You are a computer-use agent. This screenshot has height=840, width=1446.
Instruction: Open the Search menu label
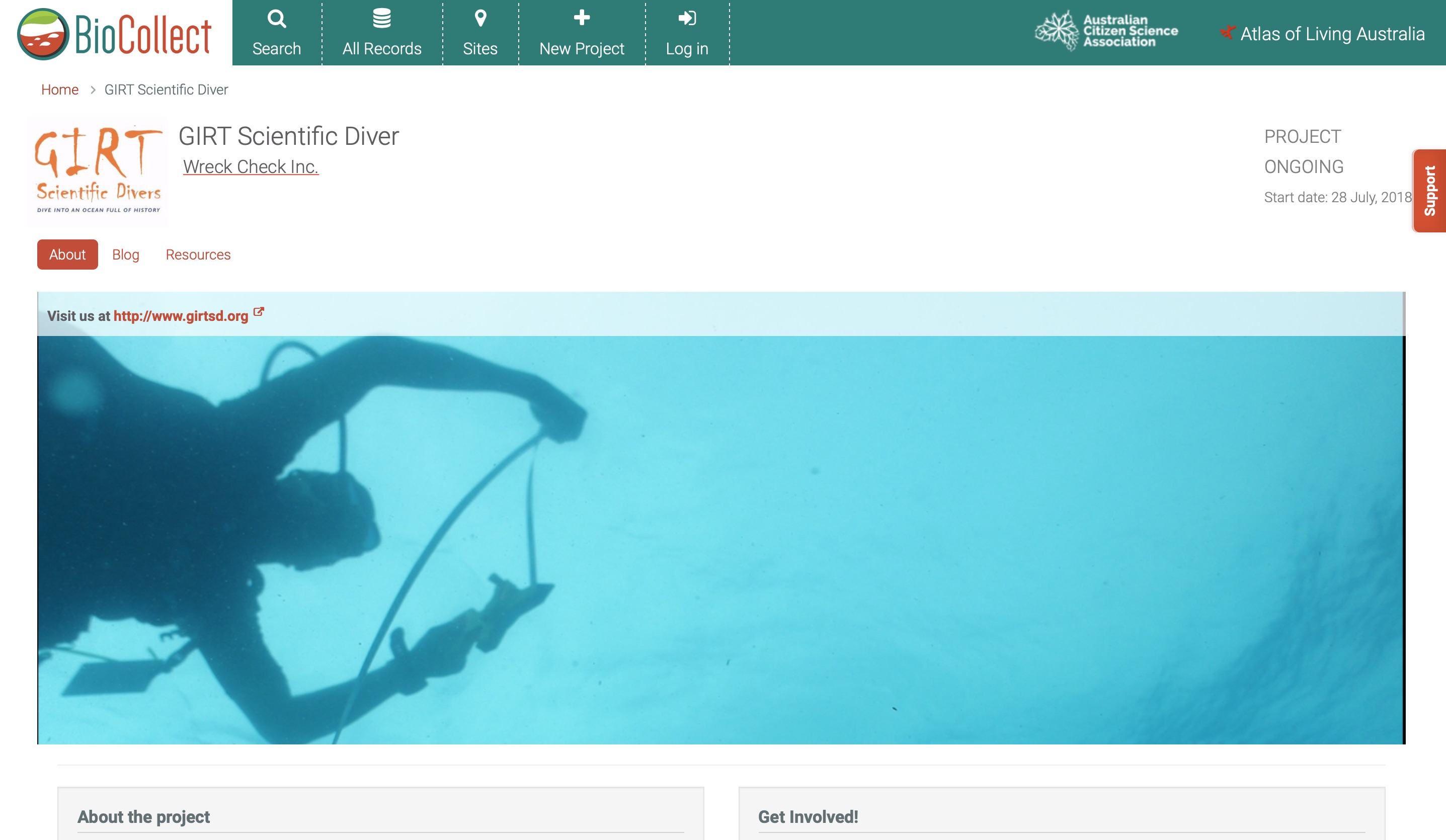pyautogui.click(x=277, y=49)
